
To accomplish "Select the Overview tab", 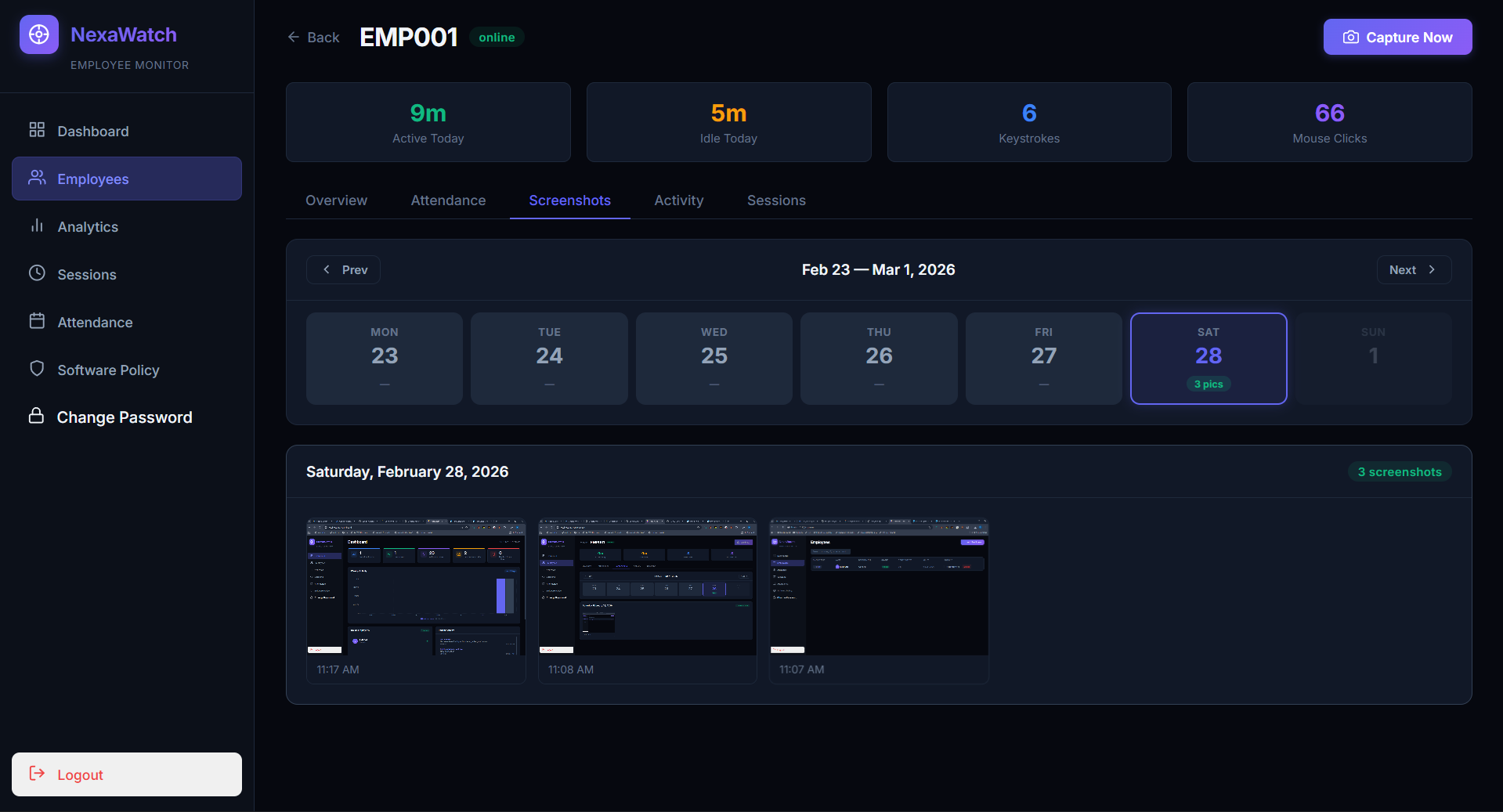I will [336, 200].
